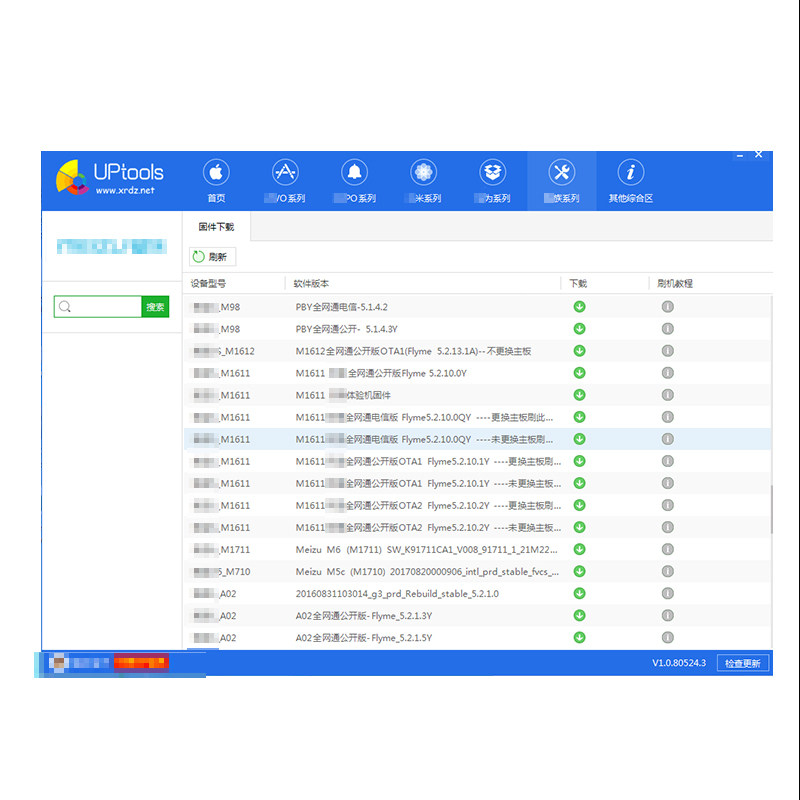Click the UPtools logo
Screen dimensions: 800x800
point(109,177)
